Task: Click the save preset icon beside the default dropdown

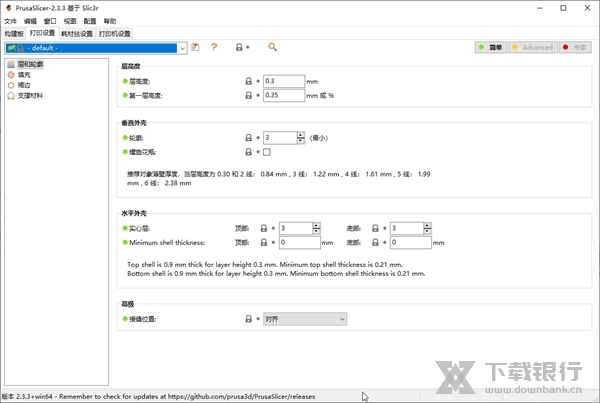Action: 195,47
